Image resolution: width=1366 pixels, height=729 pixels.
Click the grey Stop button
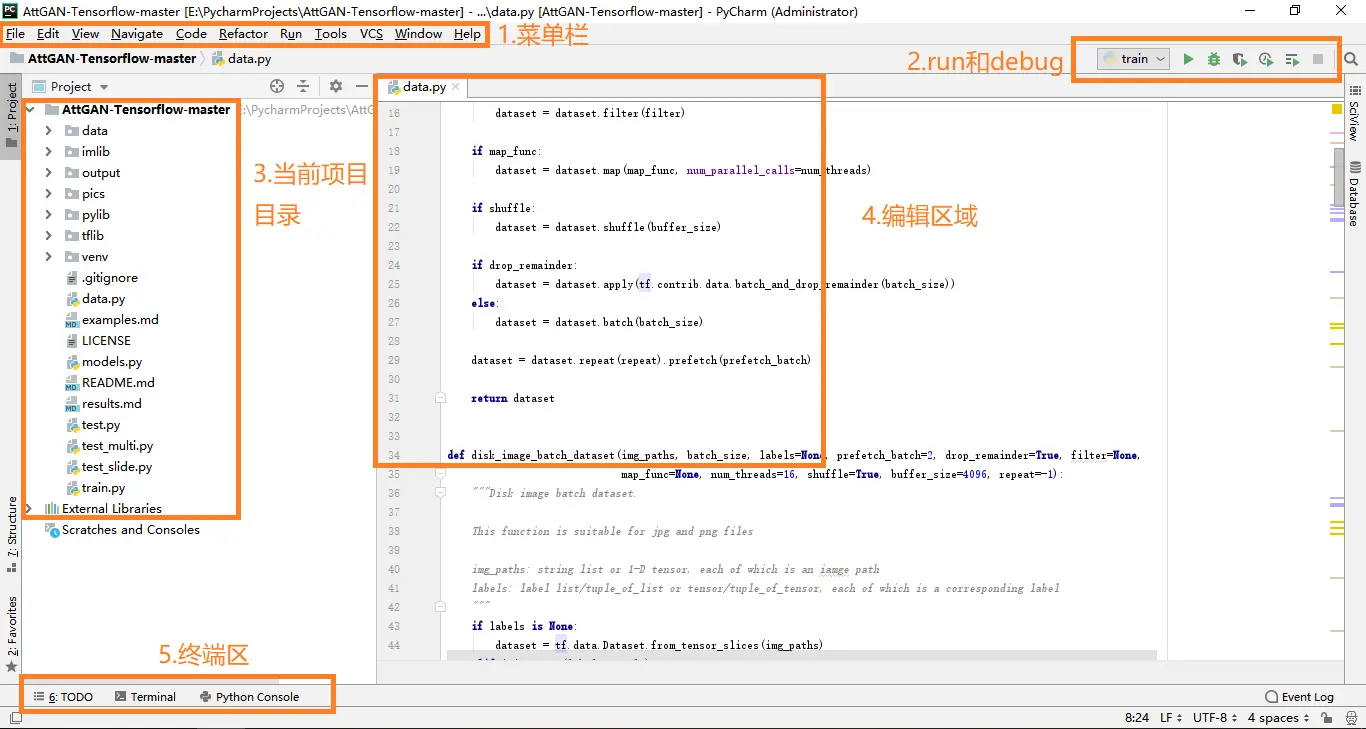(x=1318, y=60)
